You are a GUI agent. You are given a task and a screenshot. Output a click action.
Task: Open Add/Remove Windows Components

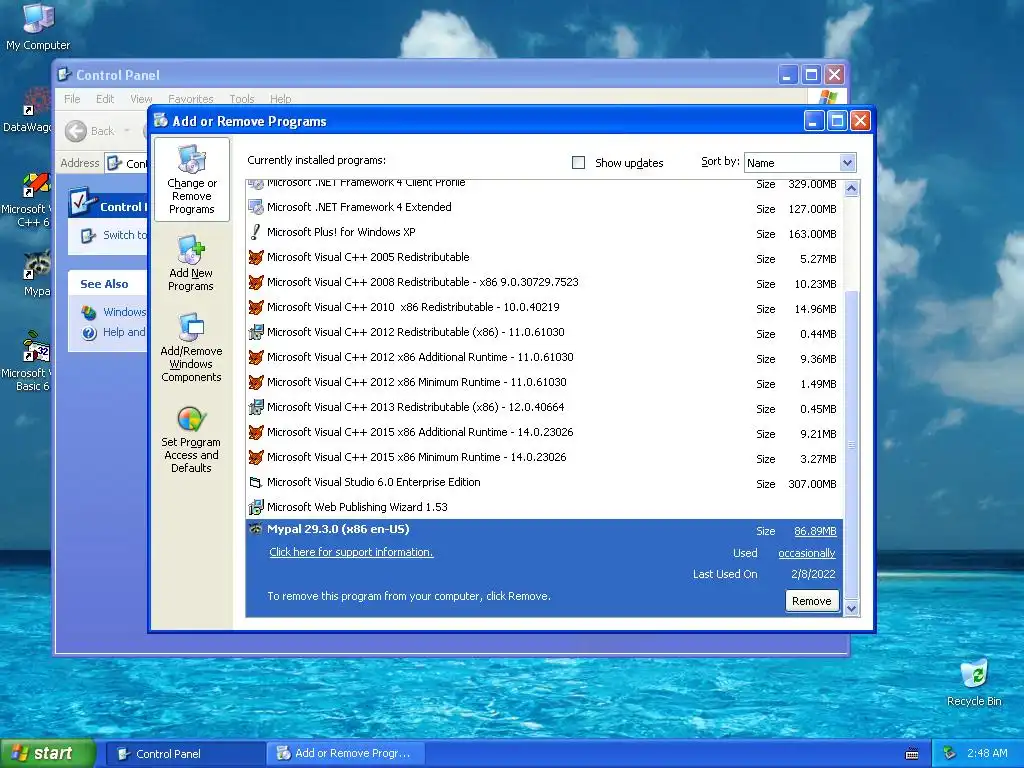[x=191, y=347]
